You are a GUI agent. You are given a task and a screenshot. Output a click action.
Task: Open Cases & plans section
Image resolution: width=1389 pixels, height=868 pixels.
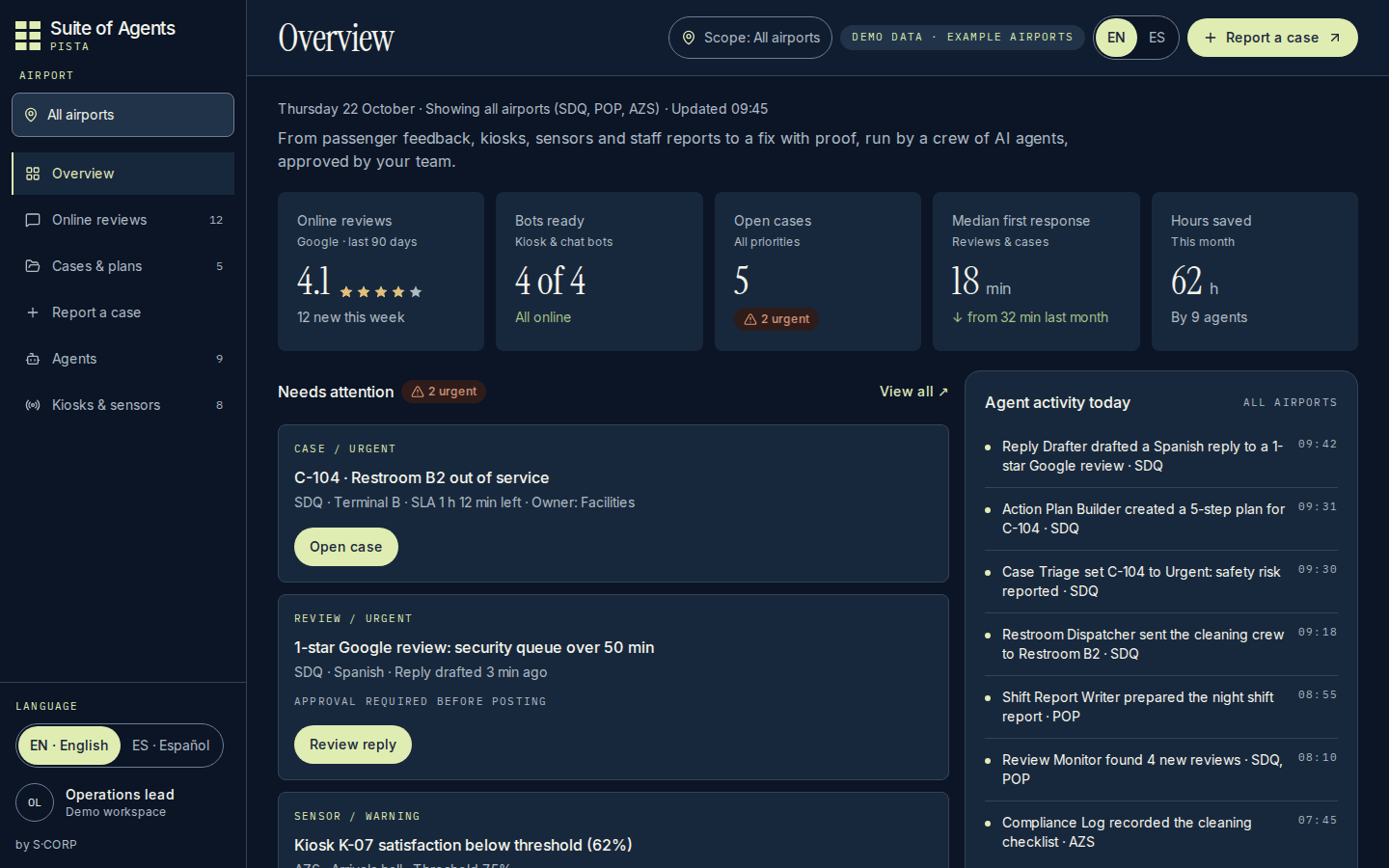[x=123, y=266]
